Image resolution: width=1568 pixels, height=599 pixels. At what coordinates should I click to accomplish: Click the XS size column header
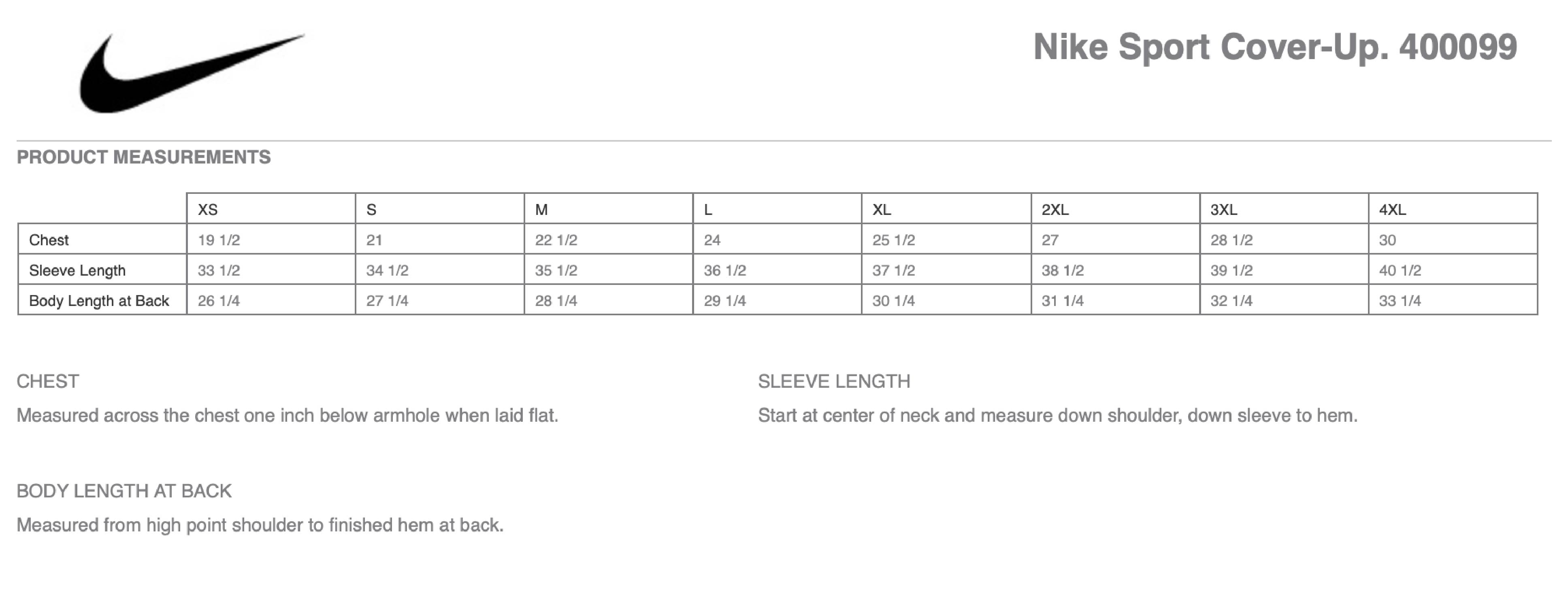[x=208, y=210]
